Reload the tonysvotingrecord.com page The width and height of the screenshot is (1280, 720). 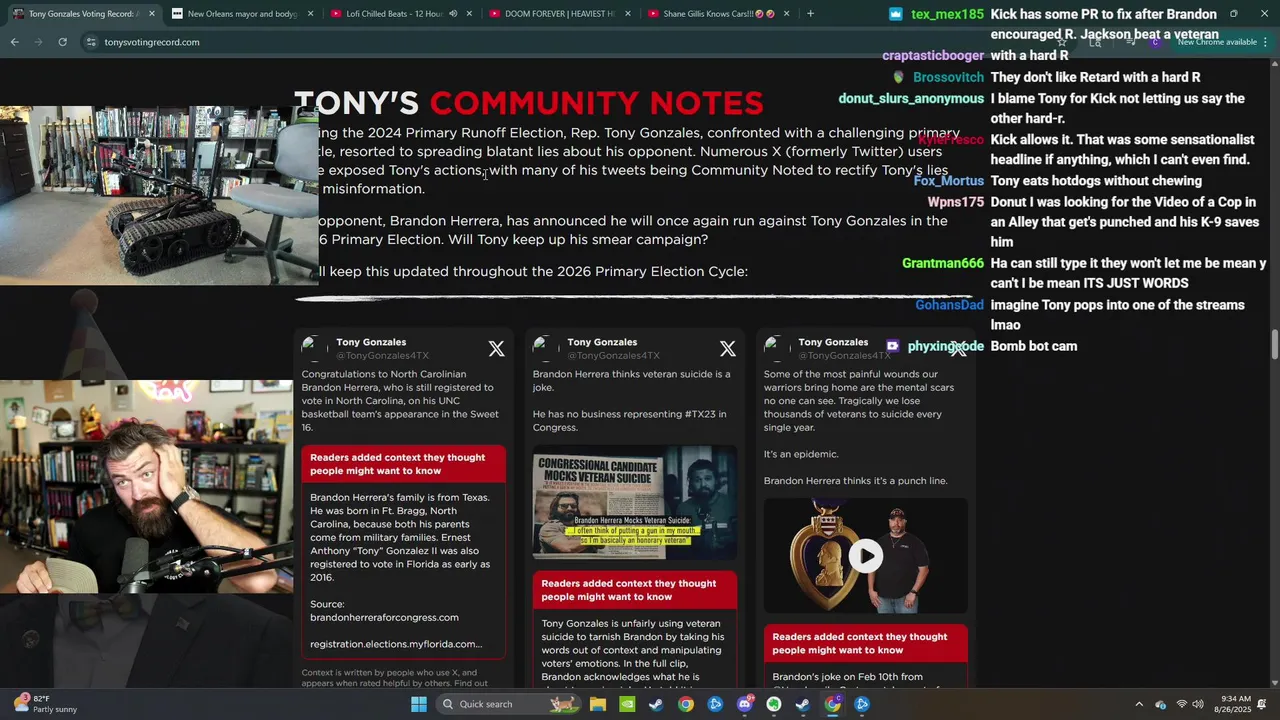point(62,42)
